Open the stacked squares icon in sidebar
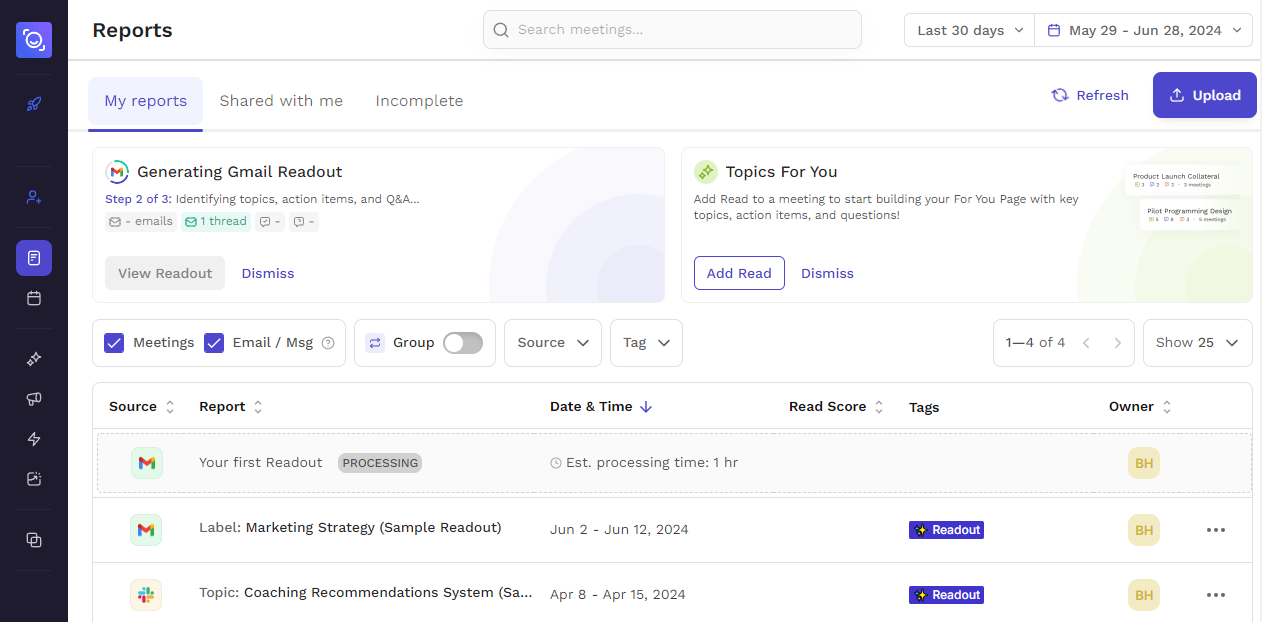 tap(34, 540)
